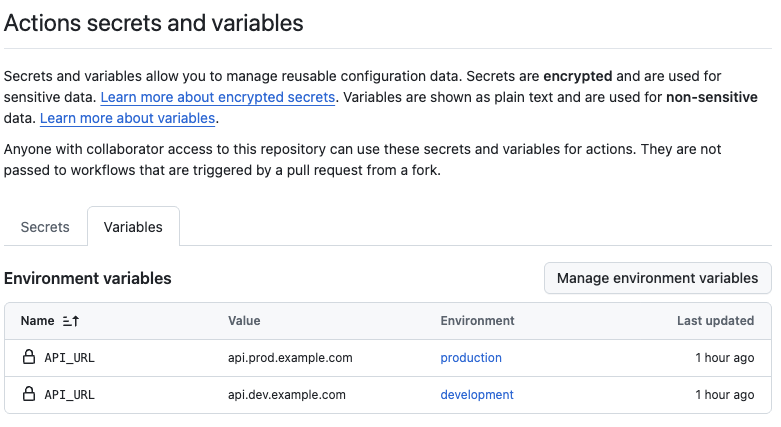Click the lock icon beside development API_URL
781x427 pixels.
[x=29, y=394]
